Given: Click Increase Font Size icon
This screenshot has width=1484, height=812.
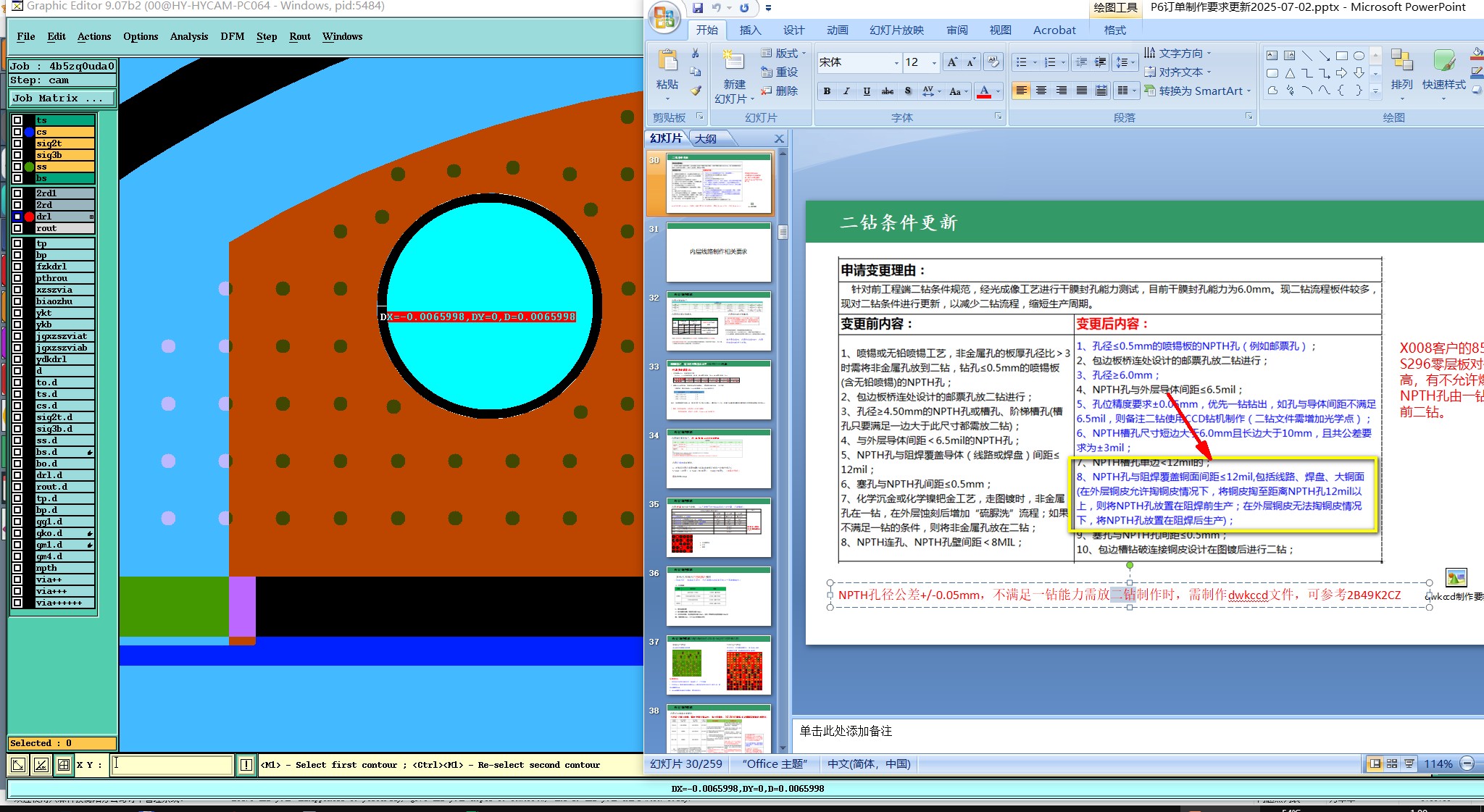Looking at the screenshot, I should [952, 62].
